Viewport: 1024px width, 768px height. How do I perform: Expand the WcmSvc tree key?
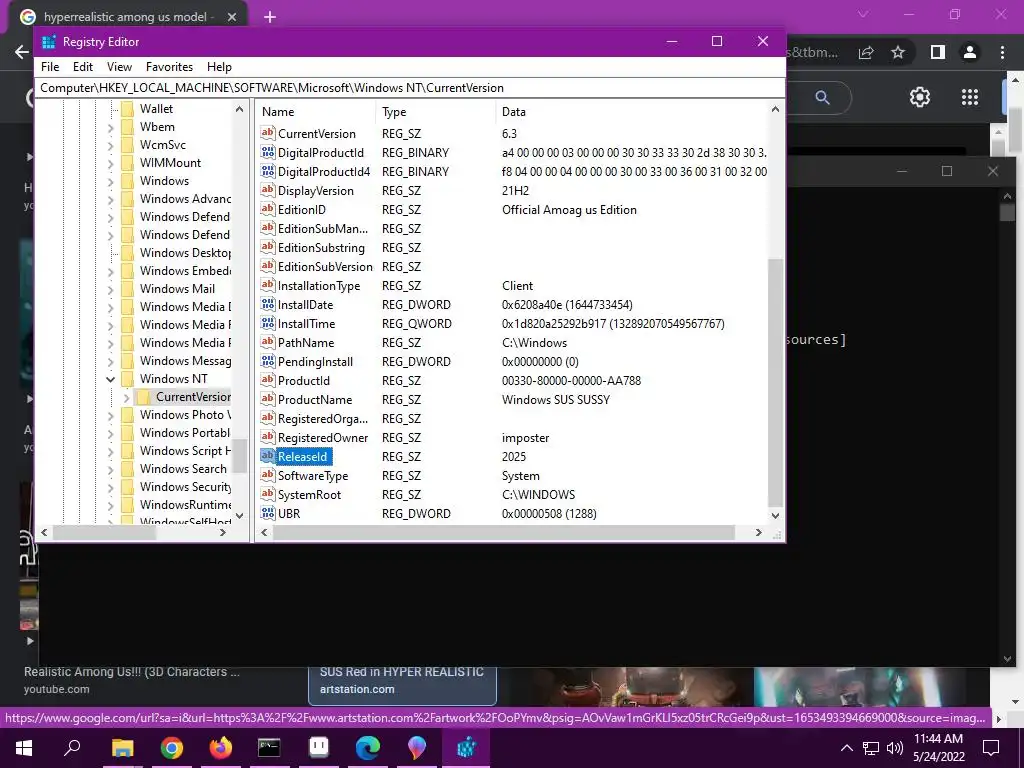[x=110, y=145]
